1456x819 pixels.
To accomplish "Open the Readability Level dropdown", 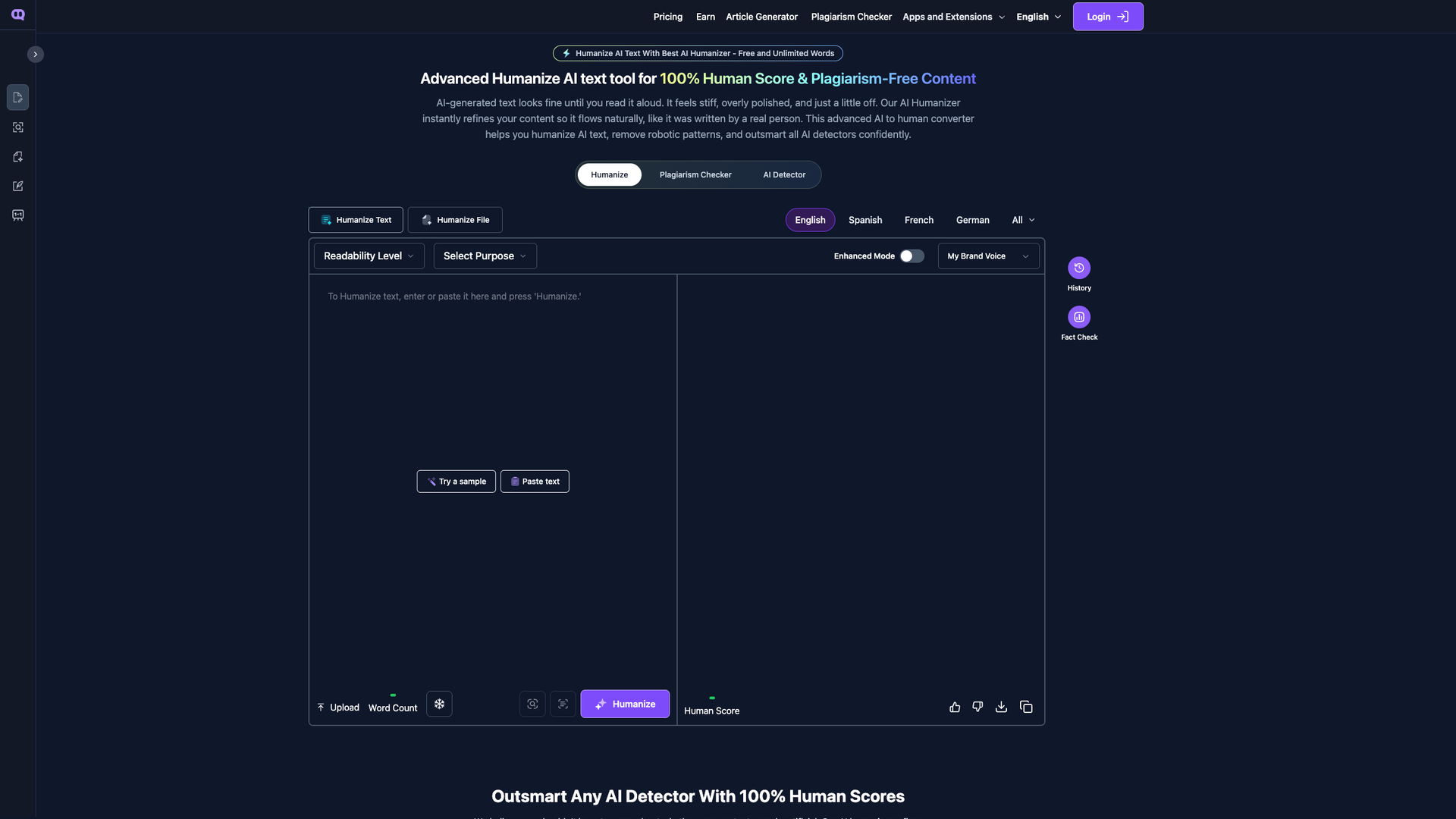I will click(368, 256).
